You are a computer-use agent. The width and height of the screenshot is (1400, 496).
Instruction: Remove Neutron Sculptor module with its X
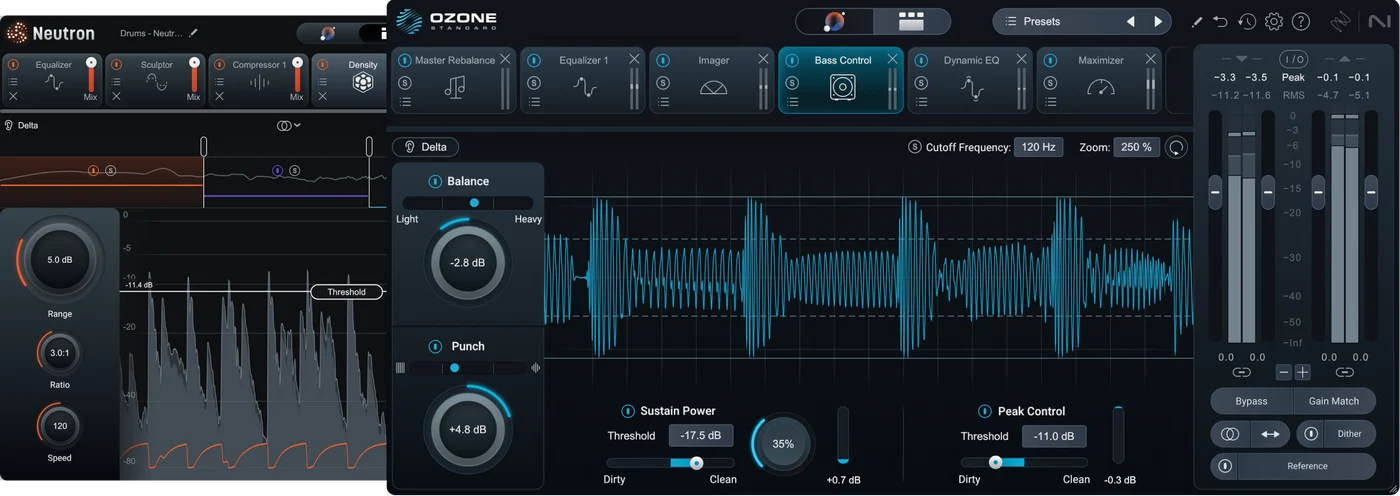pos(117,96)
